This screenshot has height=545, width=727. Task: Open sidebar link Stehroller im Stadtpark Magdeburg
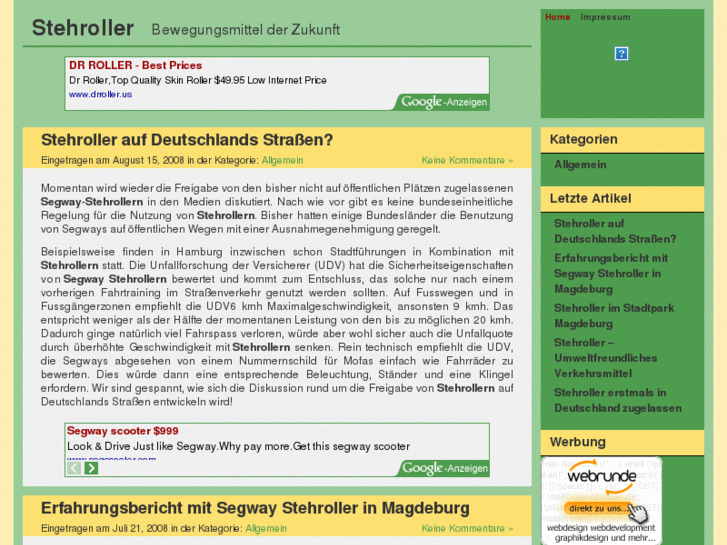614,315
